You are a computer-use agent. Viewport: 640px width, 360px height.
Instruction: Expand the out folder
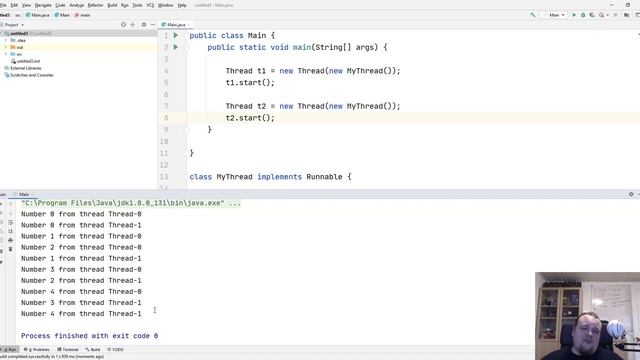point(6,47)
